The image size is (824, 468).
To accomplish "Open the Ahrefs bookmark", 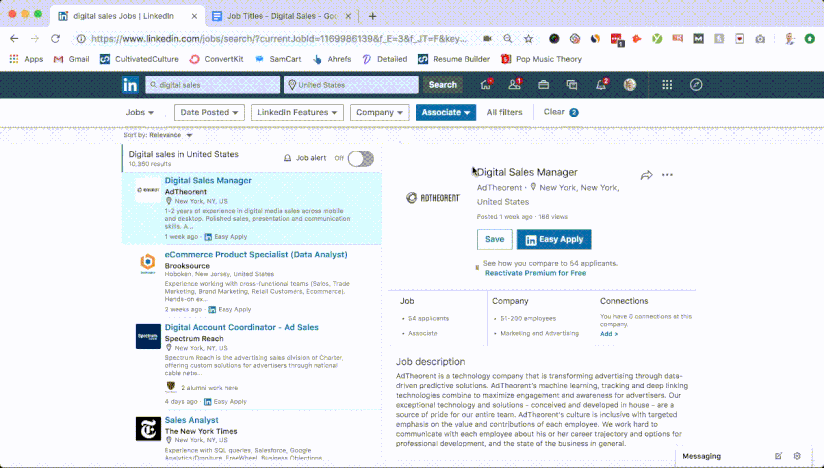I will [332, 59].
